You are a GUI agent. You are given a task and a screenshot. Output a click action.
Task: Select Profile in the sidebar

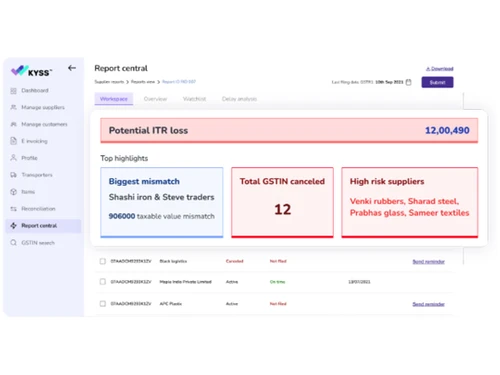click(29, 158)
